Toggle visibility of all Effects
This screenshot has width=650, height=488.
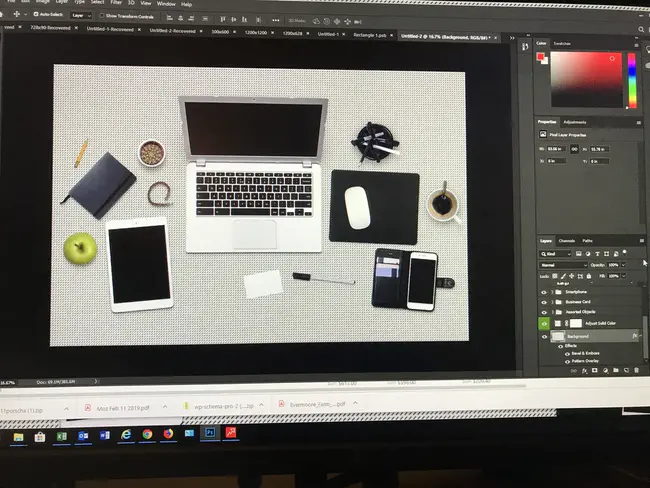pyautogui.click(x=560, y=347)
